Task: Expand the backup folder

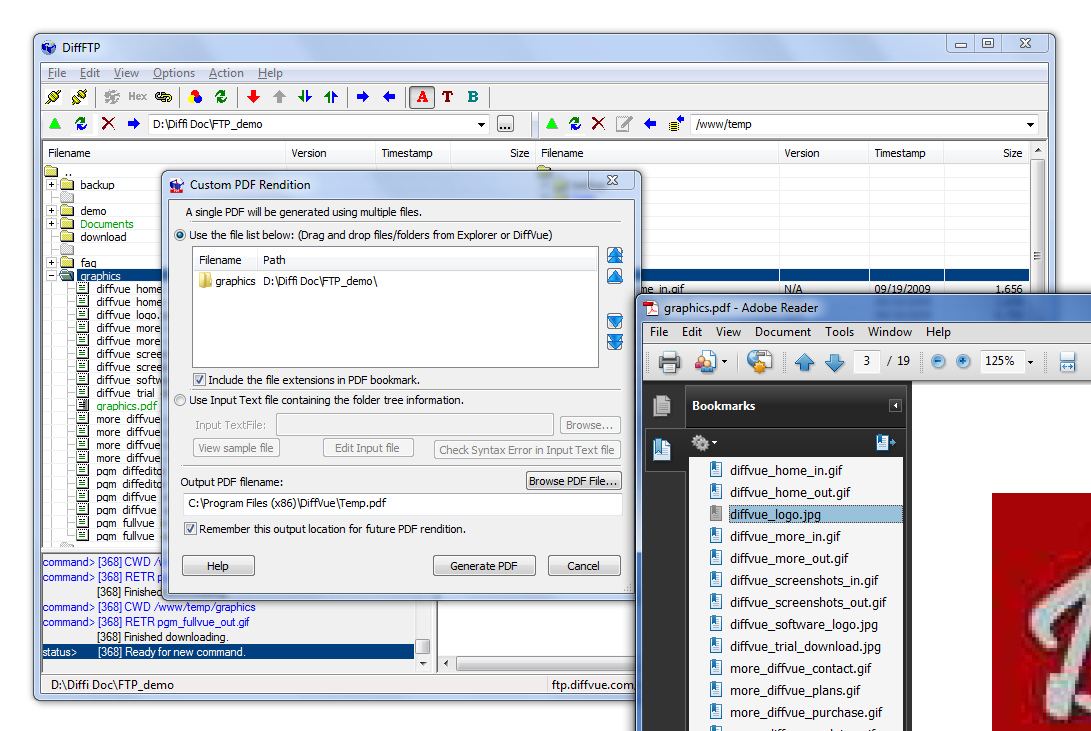Action: (x=51, y=185)
